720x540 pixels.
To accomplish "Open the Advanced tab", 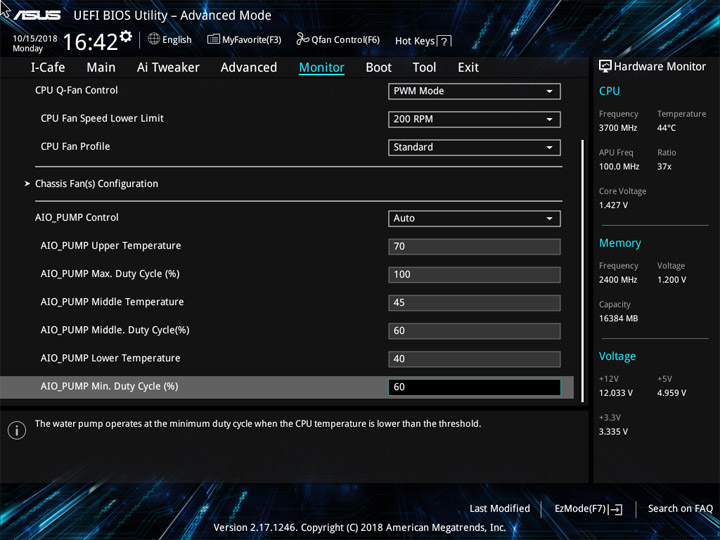I will 249,68.
